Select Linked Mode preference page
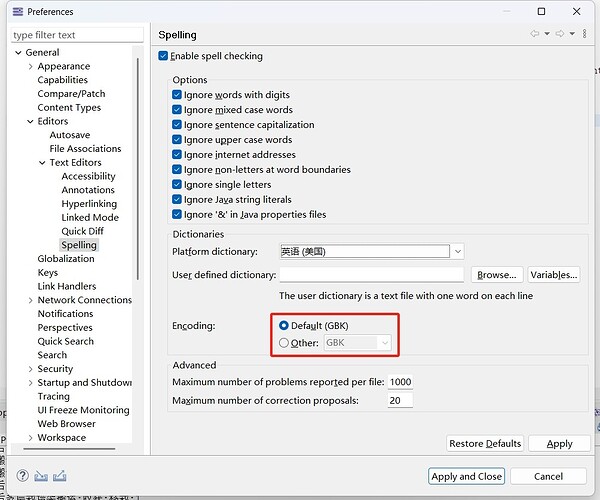Viewport: 600px width, 500px height. click(90, 218)
